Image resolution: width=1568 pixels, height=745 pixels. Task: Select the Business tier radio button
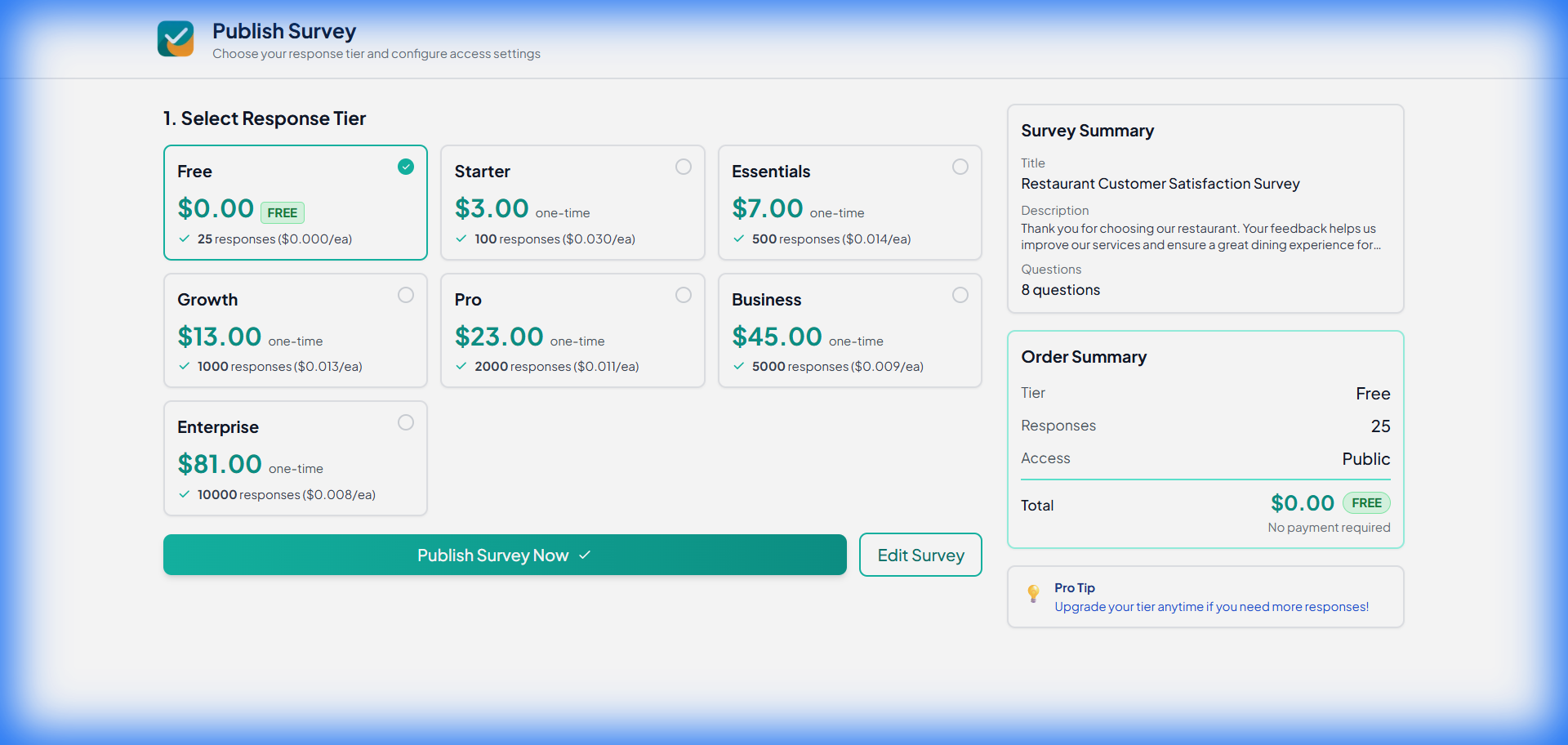coord(960,295)
